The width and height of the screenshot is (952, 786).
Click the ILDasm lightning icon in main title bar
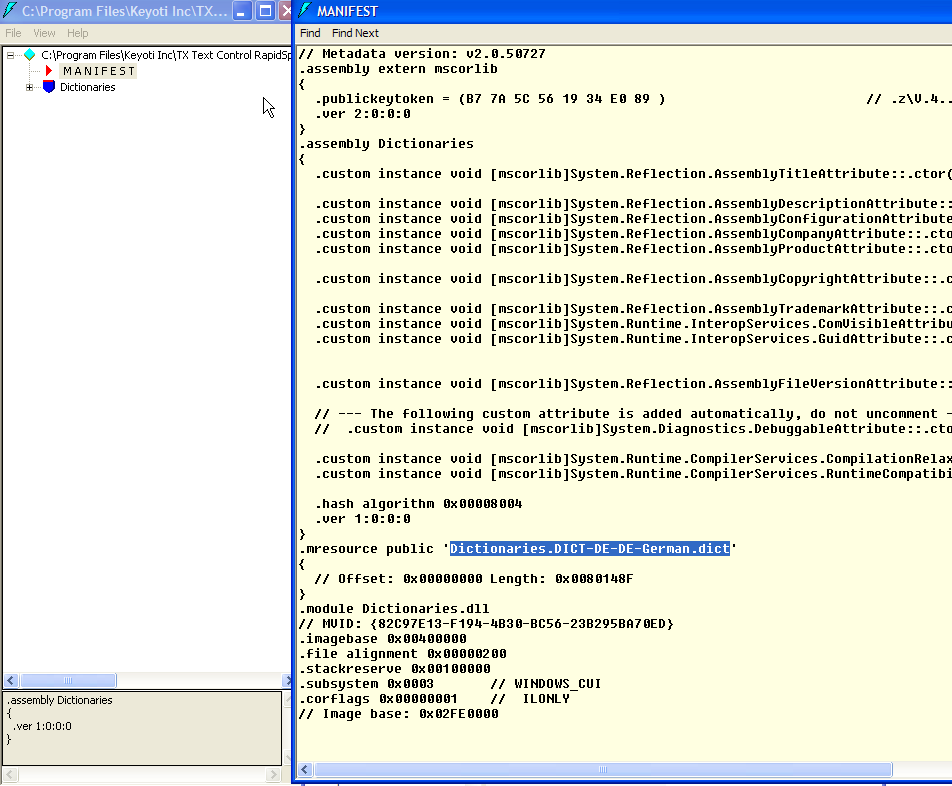[9, 10]
